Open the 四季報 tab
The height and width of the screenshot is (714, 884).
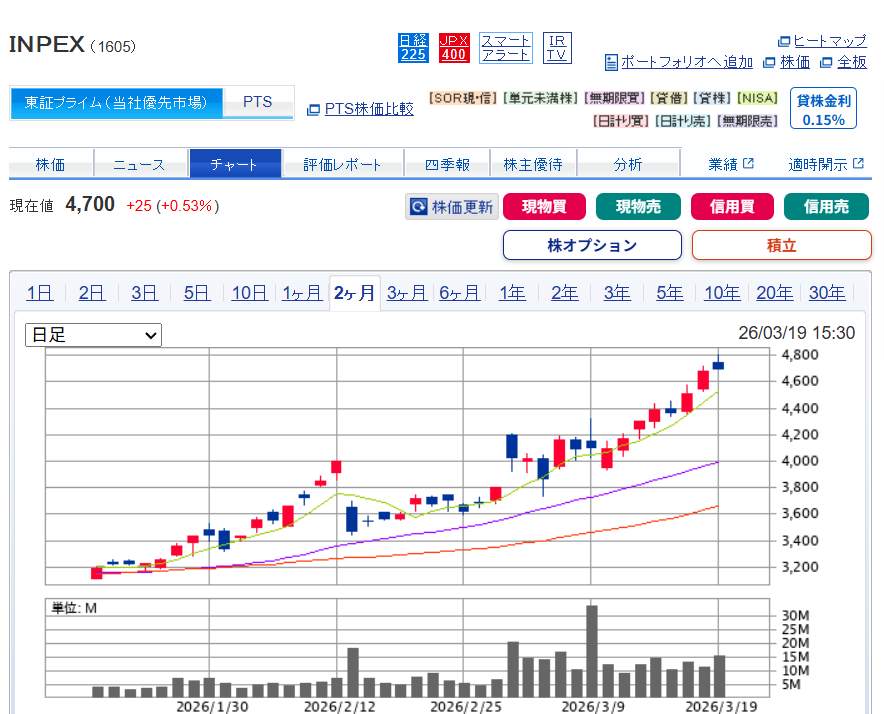click(446, 164)
